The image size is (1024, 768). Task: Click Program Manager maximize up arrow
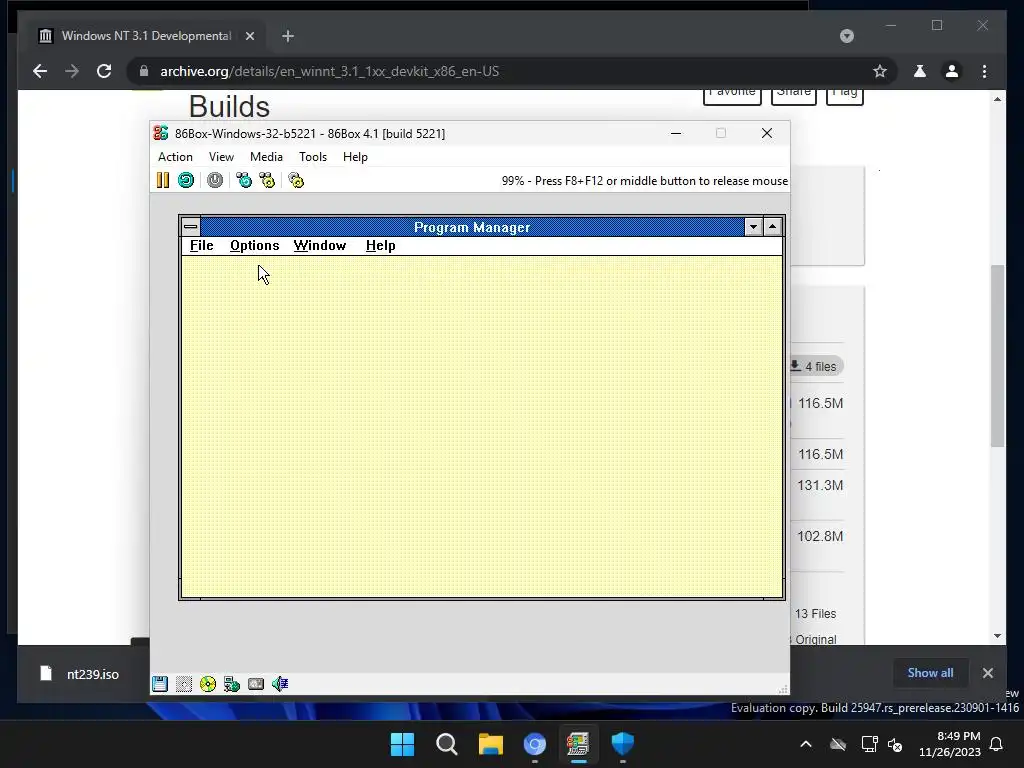coord(773,227)
